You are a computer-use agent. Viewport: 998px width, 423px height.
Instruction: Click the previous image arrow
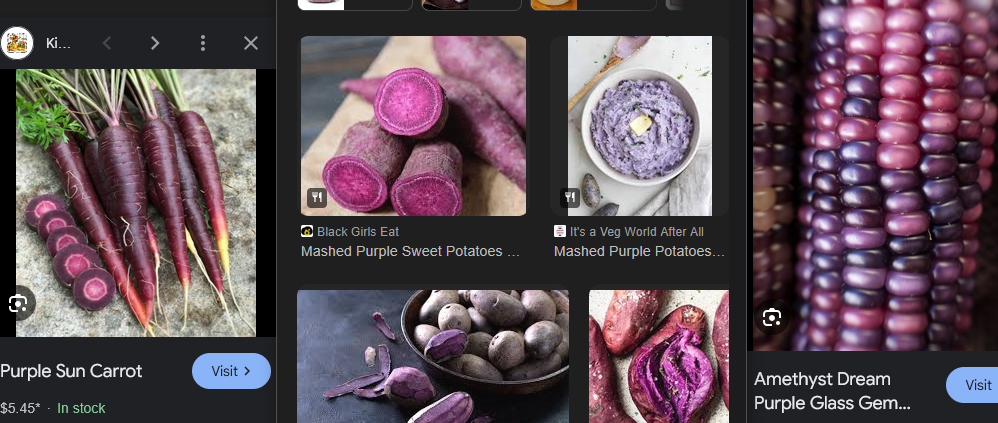pos(107,43)
